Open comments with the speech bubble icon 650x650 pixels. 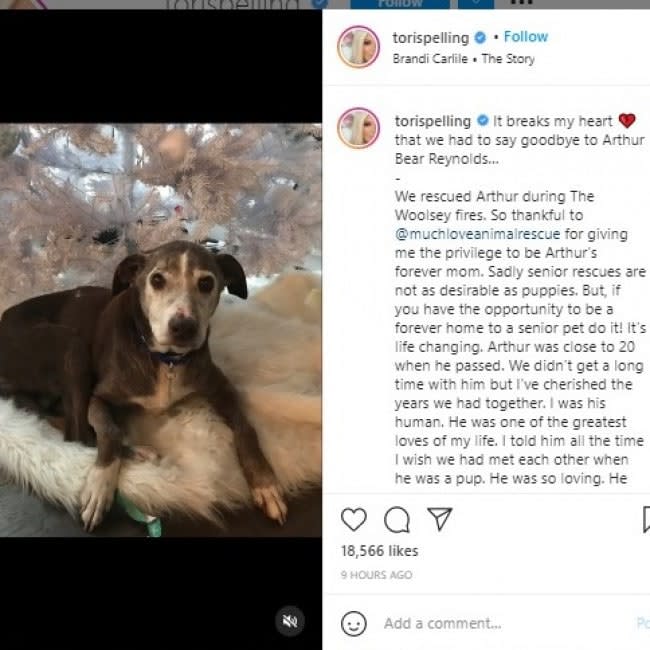pyautogui.click(x=397, y=519)
